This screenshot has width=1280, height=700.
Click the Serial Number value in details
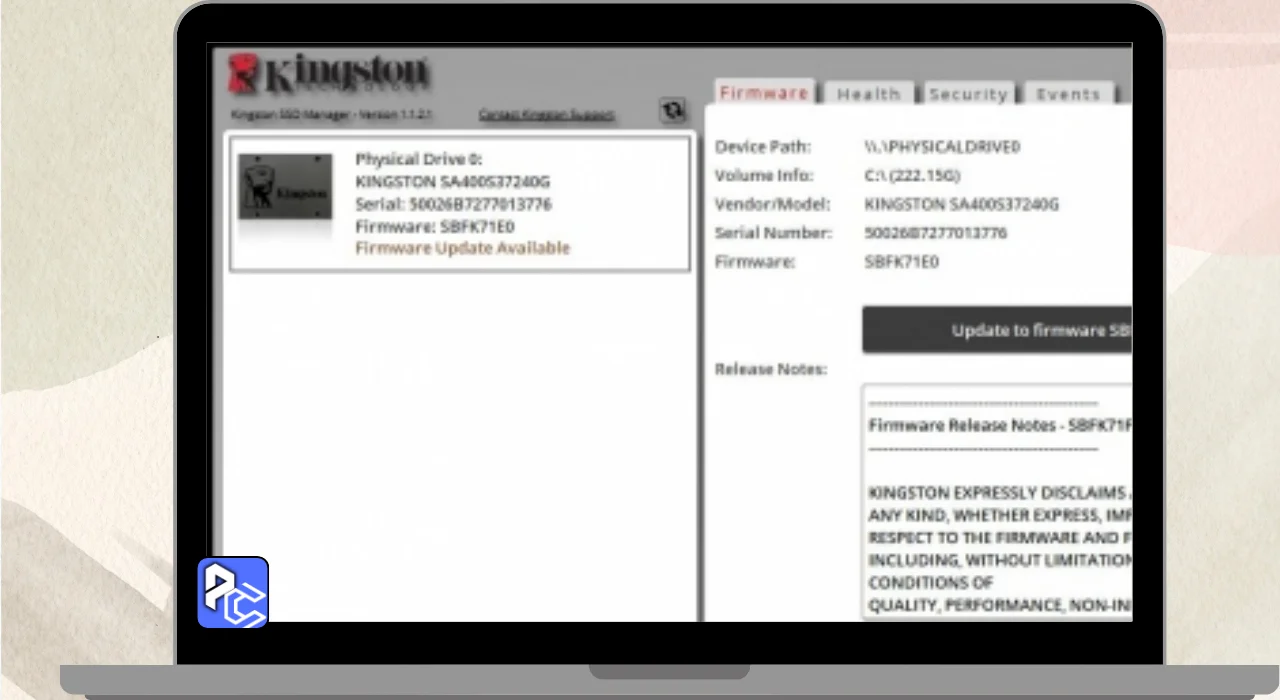[935, 233]
